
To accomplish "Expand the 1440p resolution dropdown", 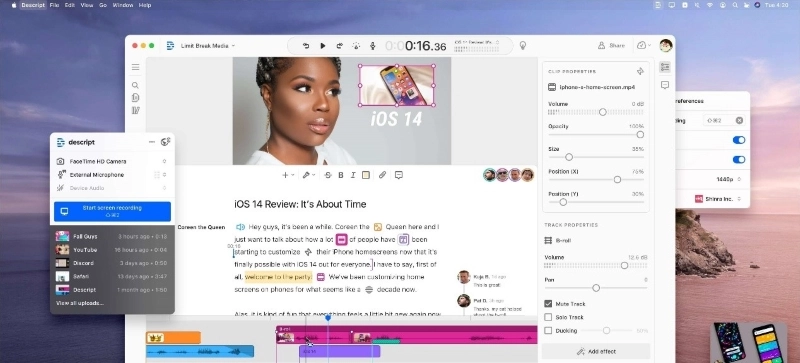I will click(728, 179).
